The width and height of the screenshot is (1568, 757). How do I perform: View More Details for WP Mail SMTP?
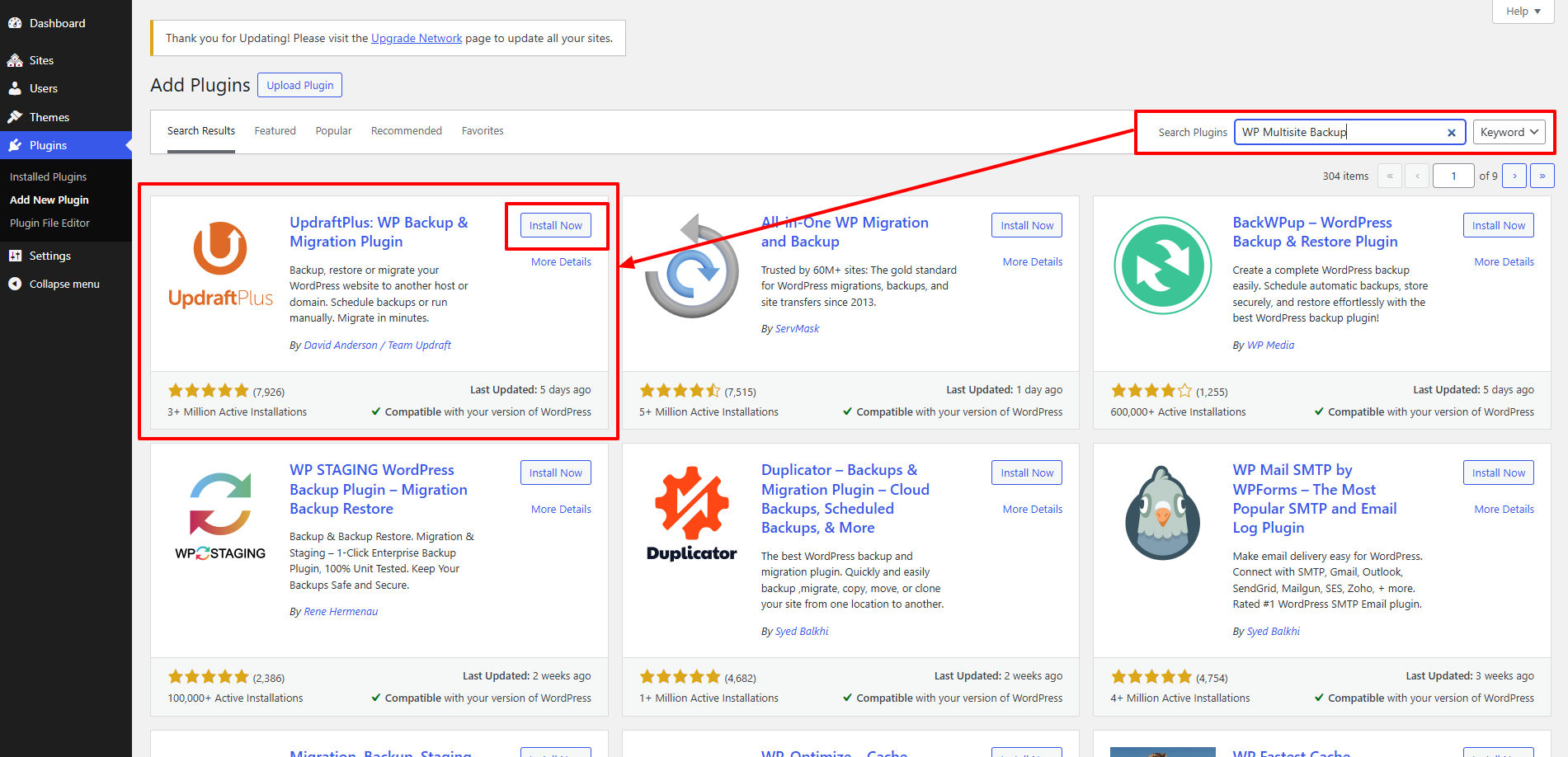tap(1504, 509)
